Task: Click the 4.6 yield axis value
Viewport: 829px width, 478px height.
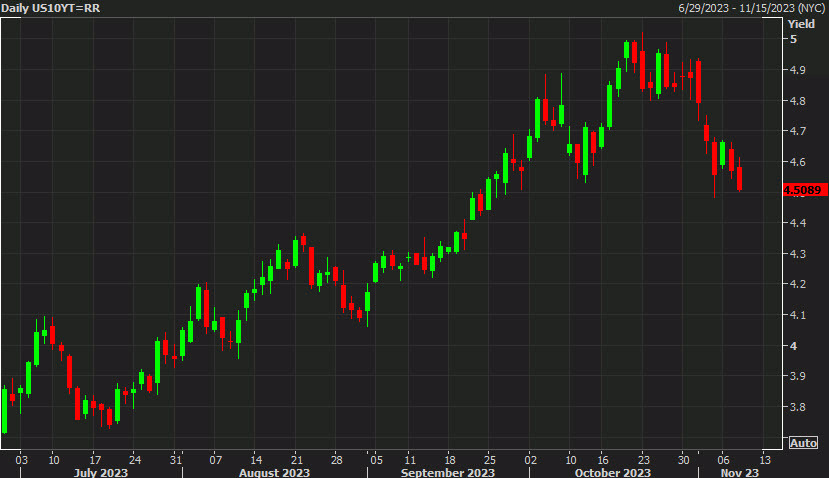Action: coord(797,162)
